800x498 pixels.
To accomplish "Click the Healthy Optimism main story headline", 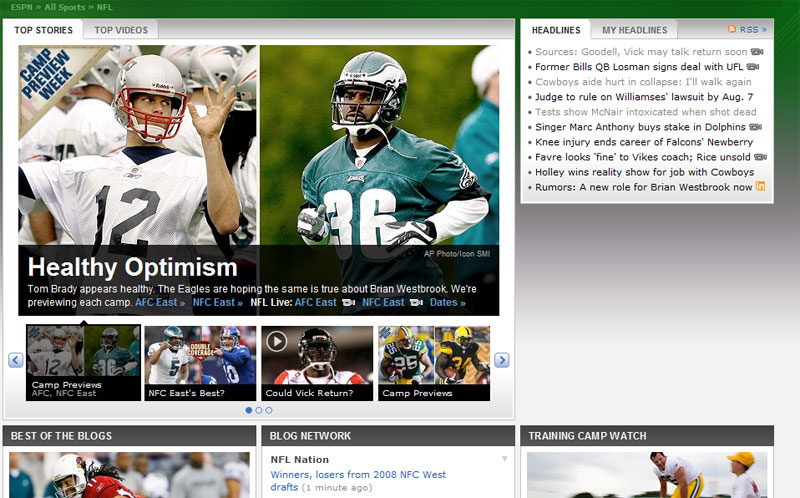I will (133, 267).
